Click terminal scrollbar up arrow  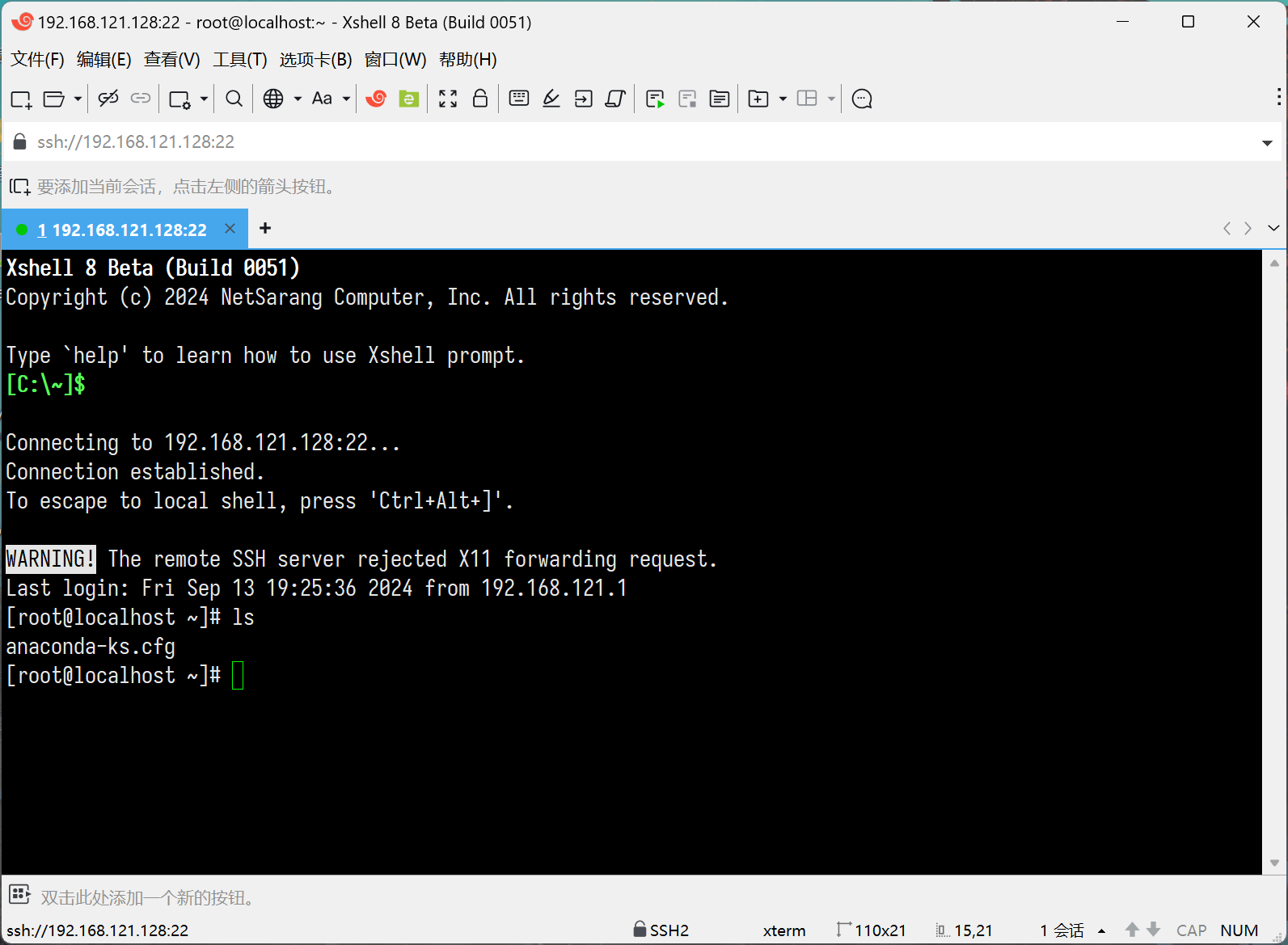[x=1274, y=263]
